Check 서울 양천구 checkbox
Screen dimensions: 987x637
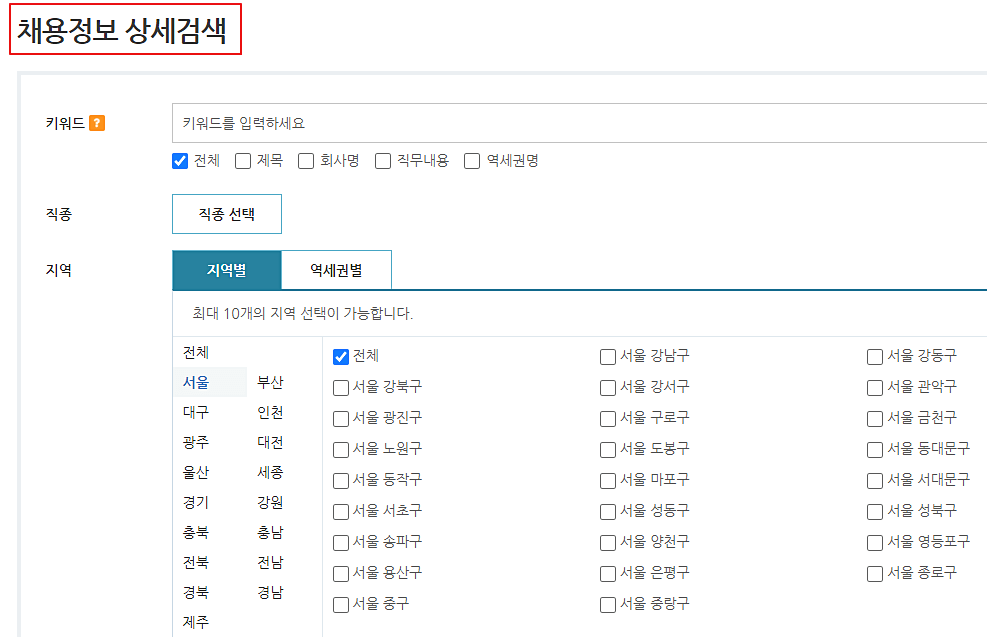tap(607, 543)
